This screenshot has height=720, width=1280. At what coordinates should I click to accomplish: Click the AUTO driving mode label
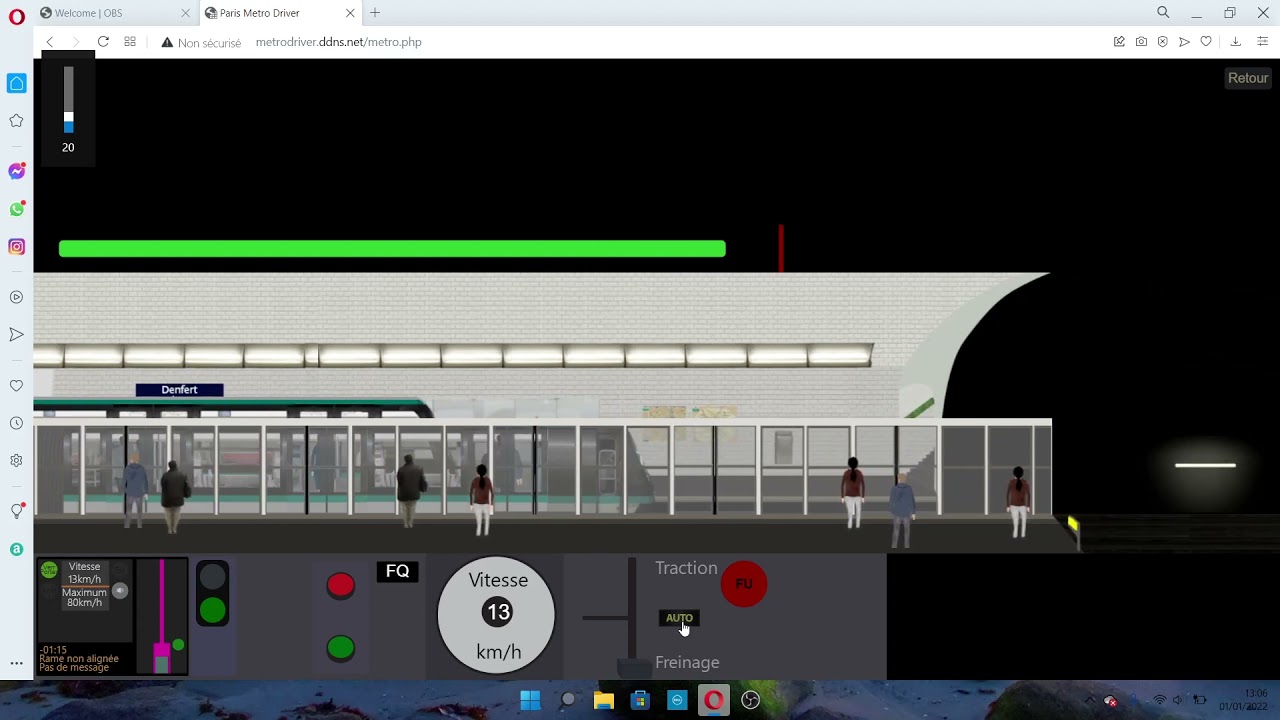[x=679, y=618]
